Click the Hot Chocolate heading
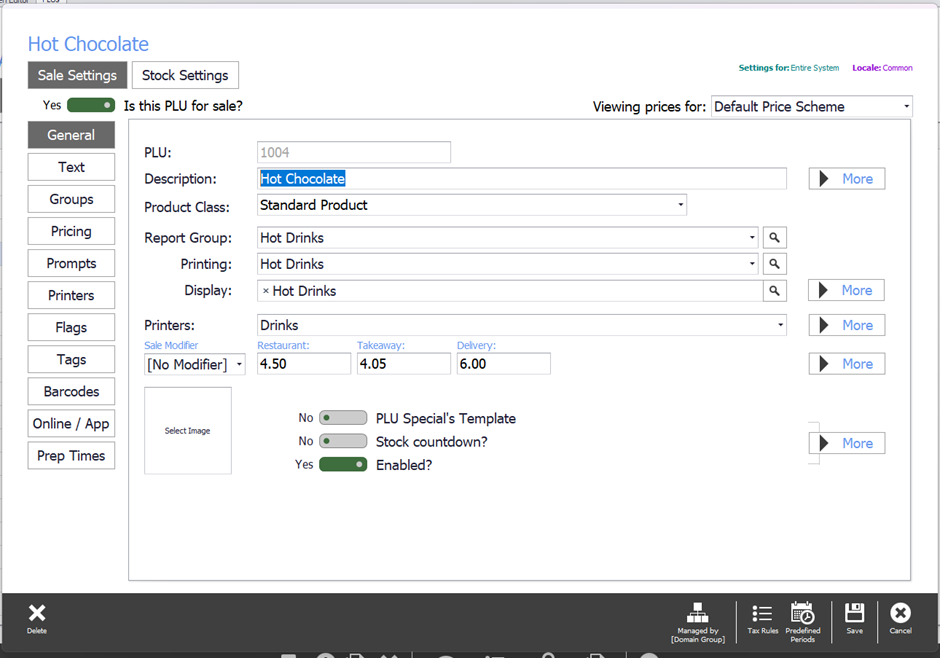Viewport: 940px width, 658px height. (88, 44)
